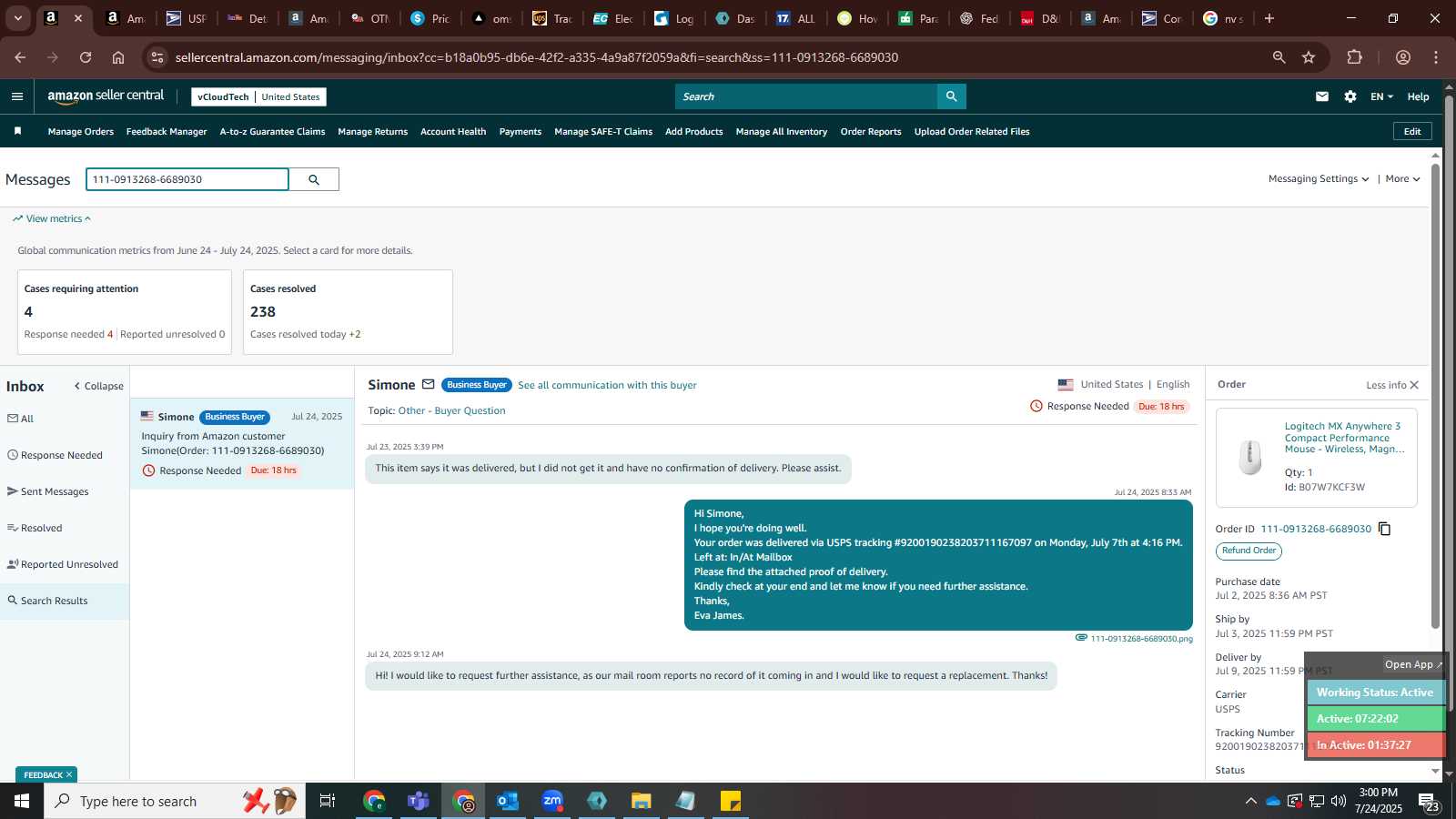Expand the Messaging Settings dropdown
Viewport: 1456px width, 819px height.
[x=1319, y=179]
